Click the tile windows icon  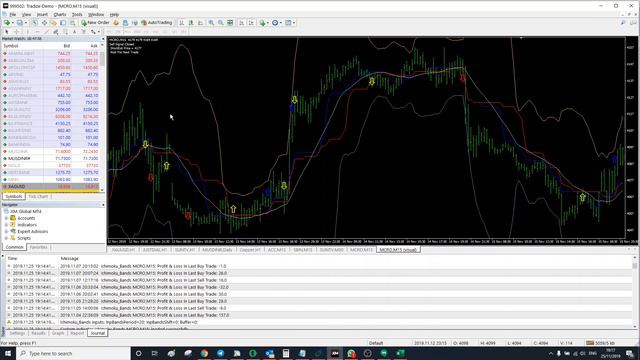click(x=230, y=23)
